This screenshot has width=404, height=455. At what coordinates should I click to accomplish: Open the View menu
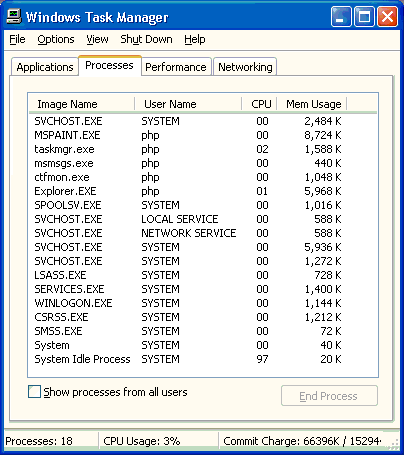point(97,39)
